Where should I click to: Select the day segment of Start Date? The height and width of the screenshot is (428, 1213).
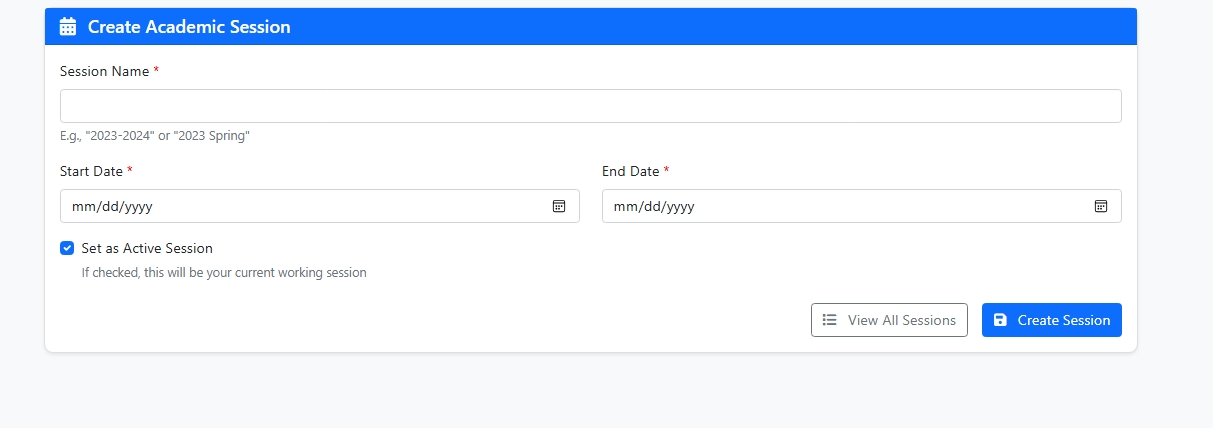point(107,207)
